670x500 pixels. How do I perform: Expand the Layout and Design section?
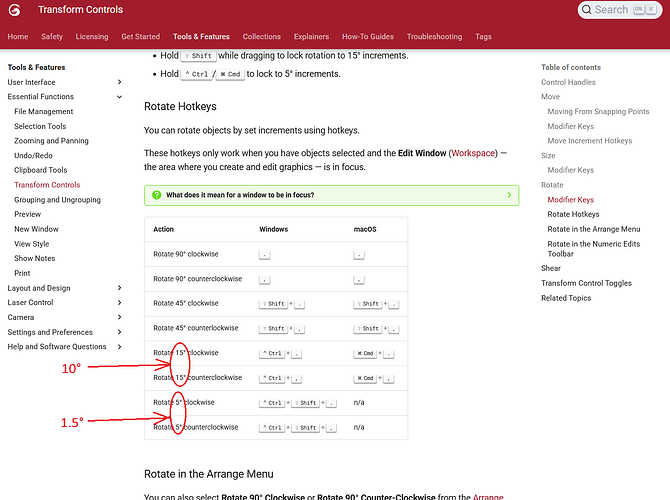click(120, 288)
